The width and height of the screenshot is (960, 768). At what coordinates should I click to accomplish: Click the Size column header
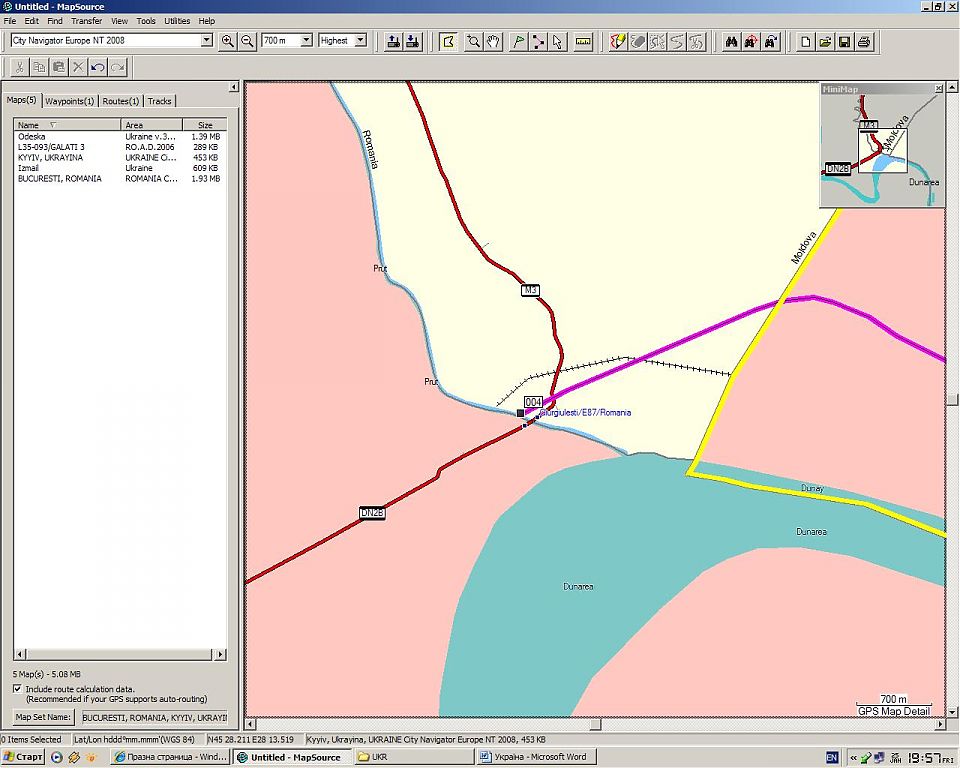click(x=204, y=125)
